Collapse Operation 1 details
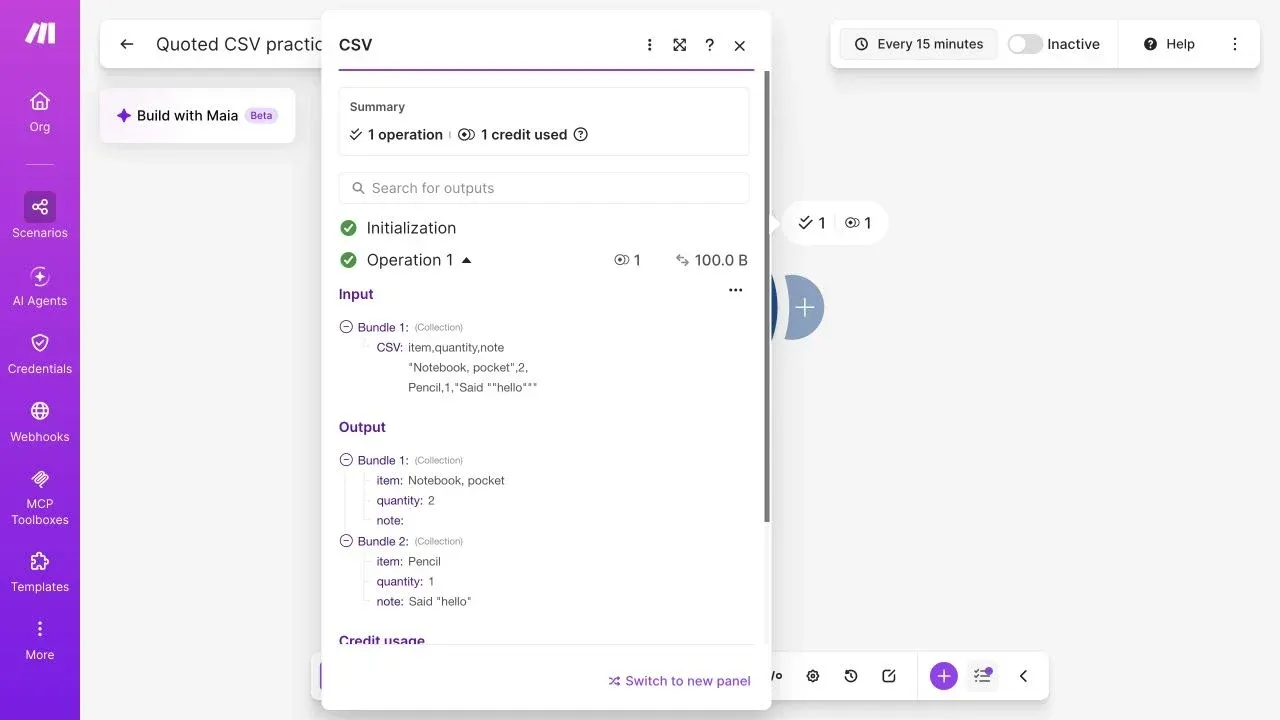The image size is (1280, 720). click(x=466, y=260)
